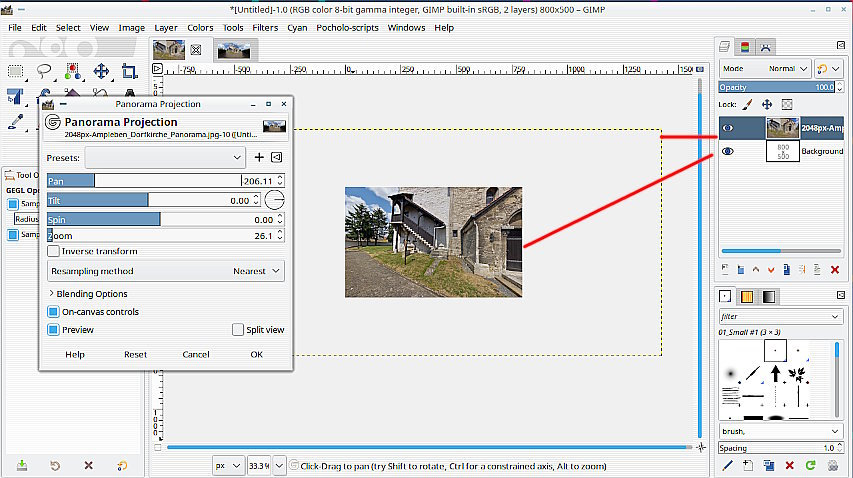Viewport: 853px width, 478px height.
Task: Delete the selected brush
Action: pos(789,465)
